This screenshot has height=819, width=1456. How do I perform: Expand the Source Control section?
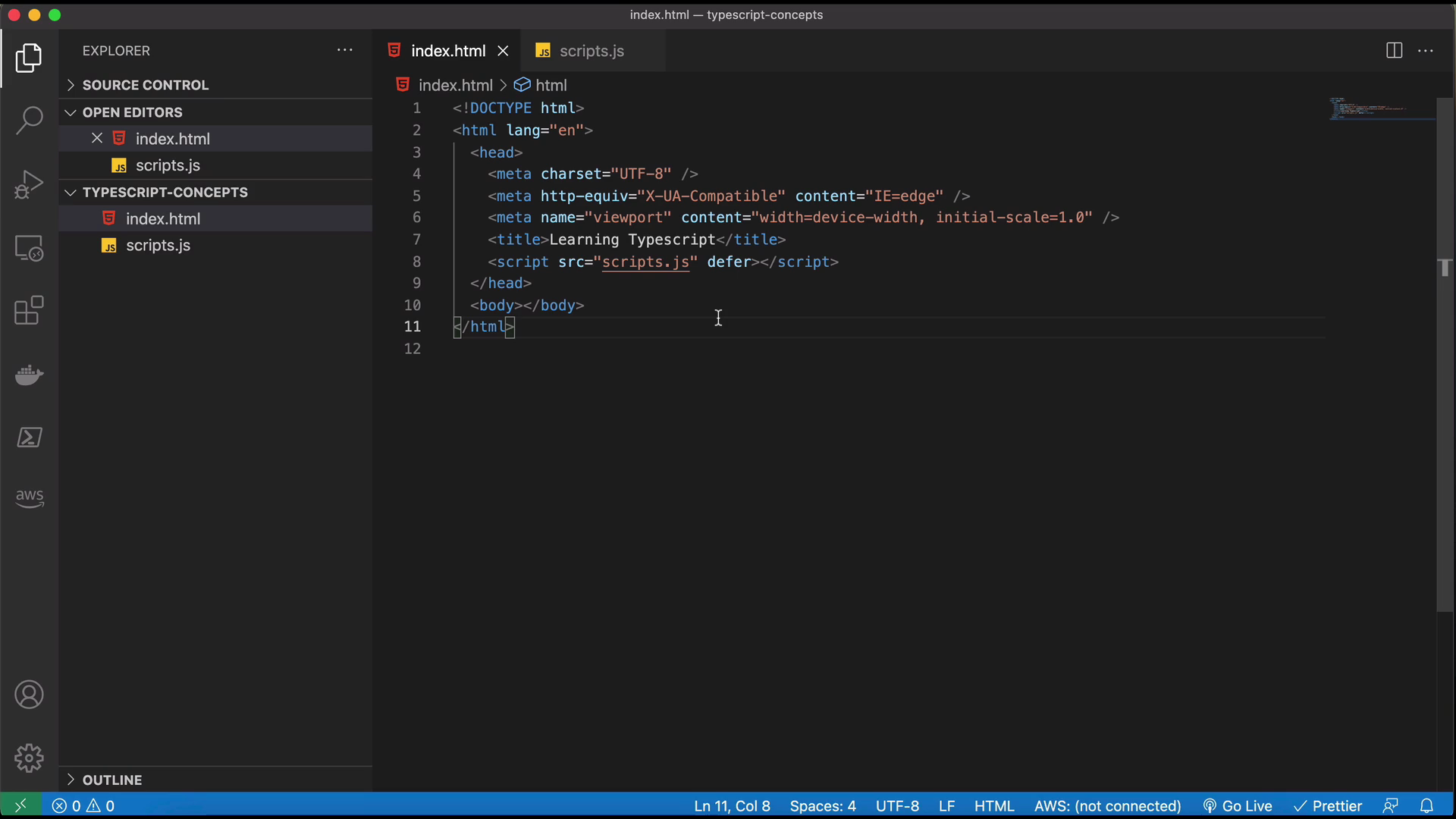point(215,85)
